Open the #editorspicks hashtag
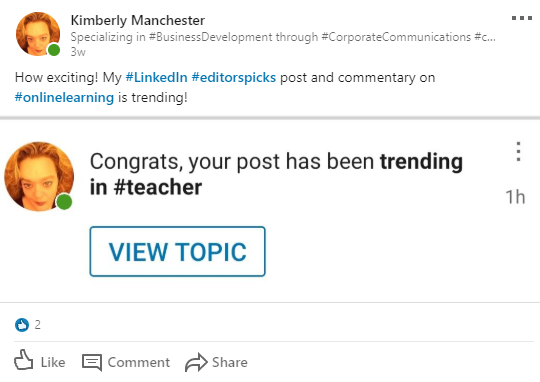The width and height of the screenshot is (540, 382). [x=233, y=78]
